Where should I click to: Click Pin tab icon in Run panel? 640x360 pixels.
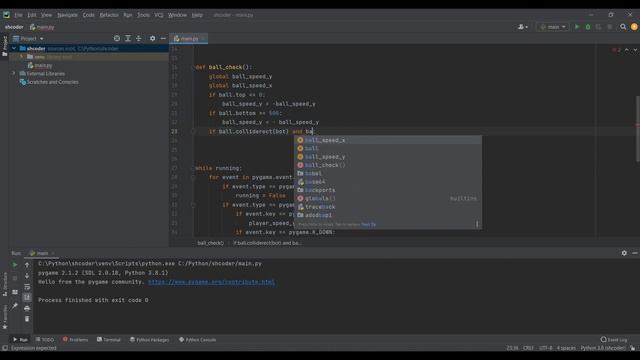point(15,306)
